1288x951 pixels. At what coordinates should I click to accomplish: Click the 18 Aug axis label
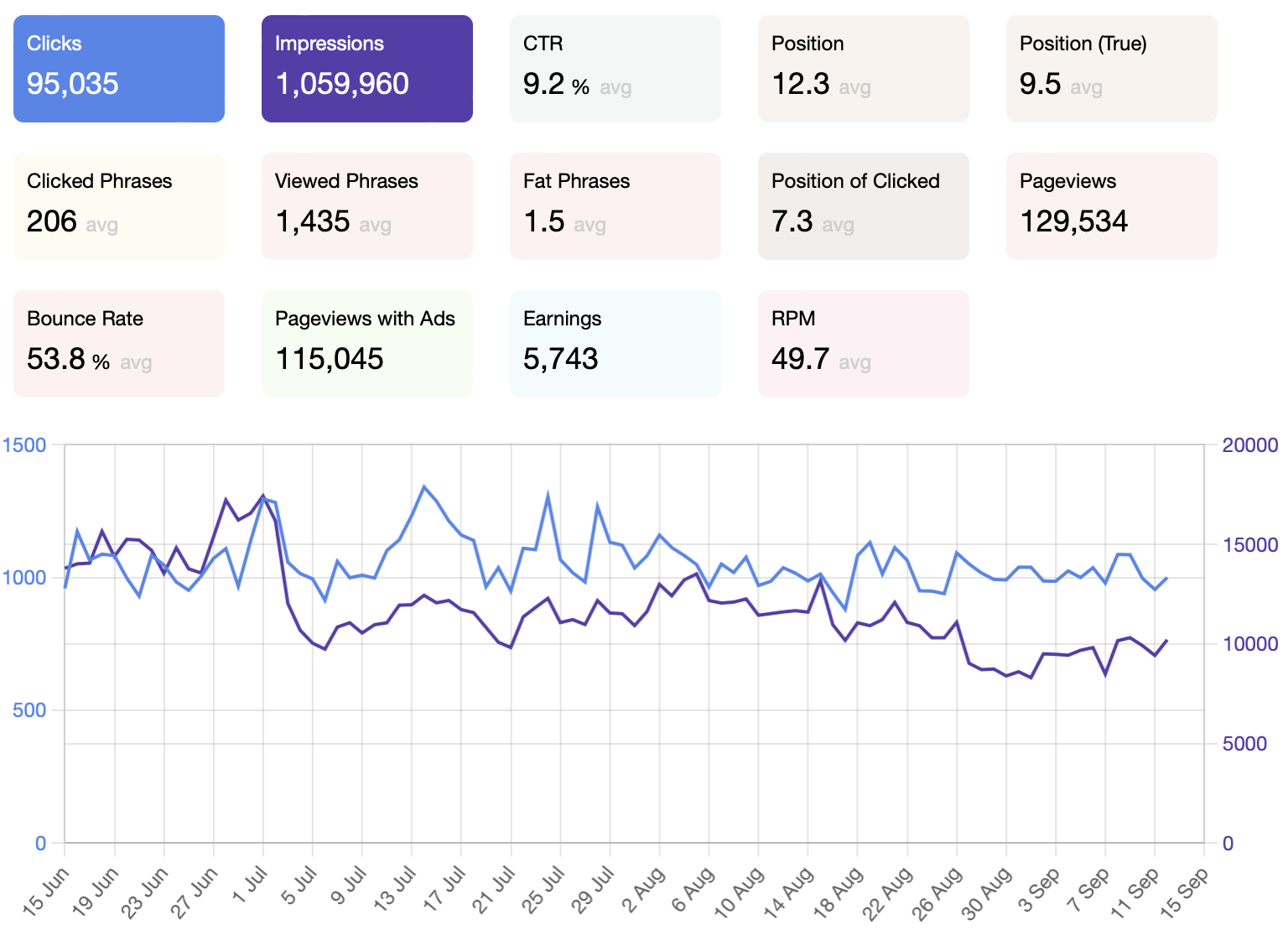click(x=839, y=893)
